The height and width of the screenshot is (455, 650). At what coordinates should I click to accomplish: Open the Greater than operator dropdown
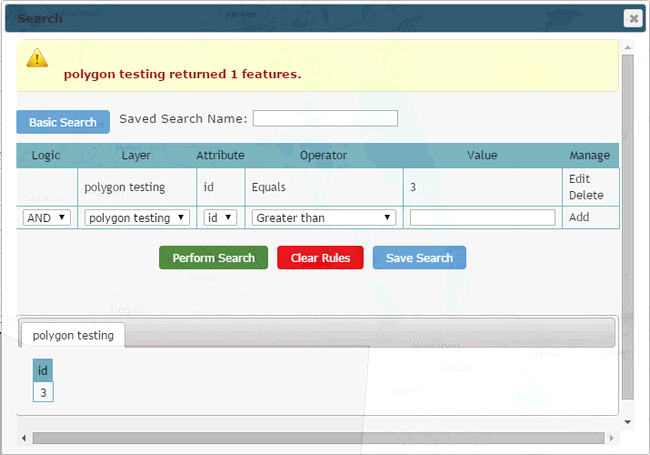(323, 217)
